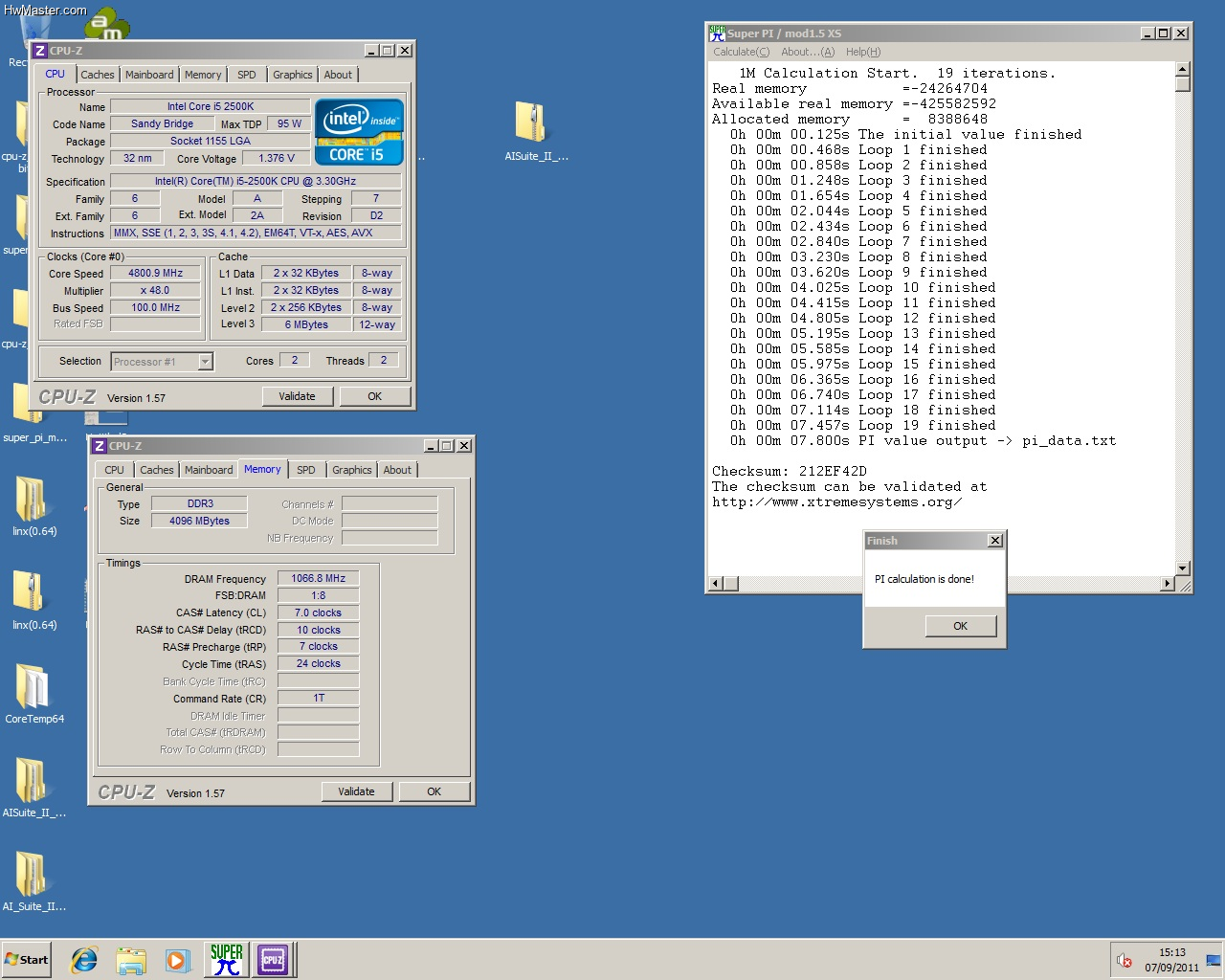Switch to Super PI taskbar button
This screenshot has width=1225, height=980.
227,959
